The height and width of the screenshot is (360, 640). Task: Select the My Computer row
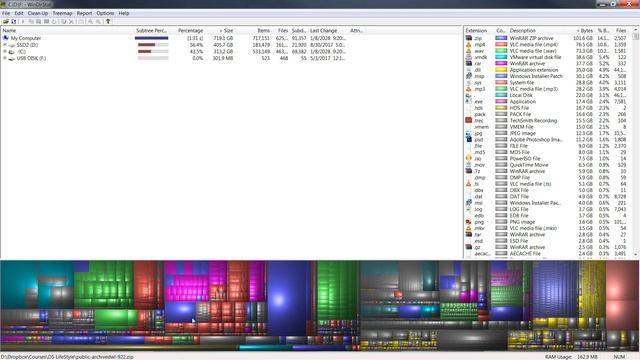[x=176, y=38]
